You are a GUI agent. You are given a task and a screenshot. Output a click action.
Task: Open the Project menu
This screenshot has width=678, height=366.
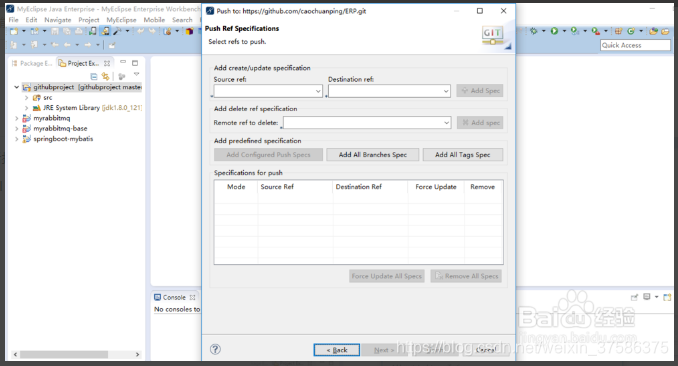89,20
